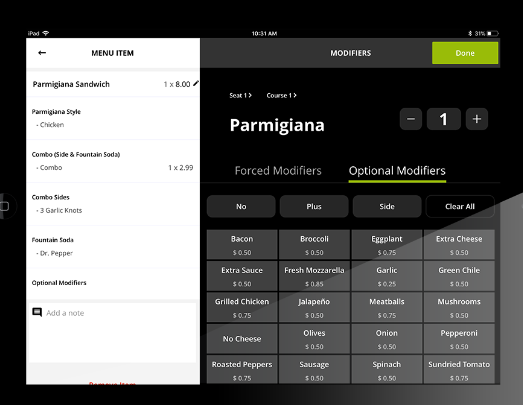
Task: Add the Fresh Mozzarella modifier
Action: point(314,276)
